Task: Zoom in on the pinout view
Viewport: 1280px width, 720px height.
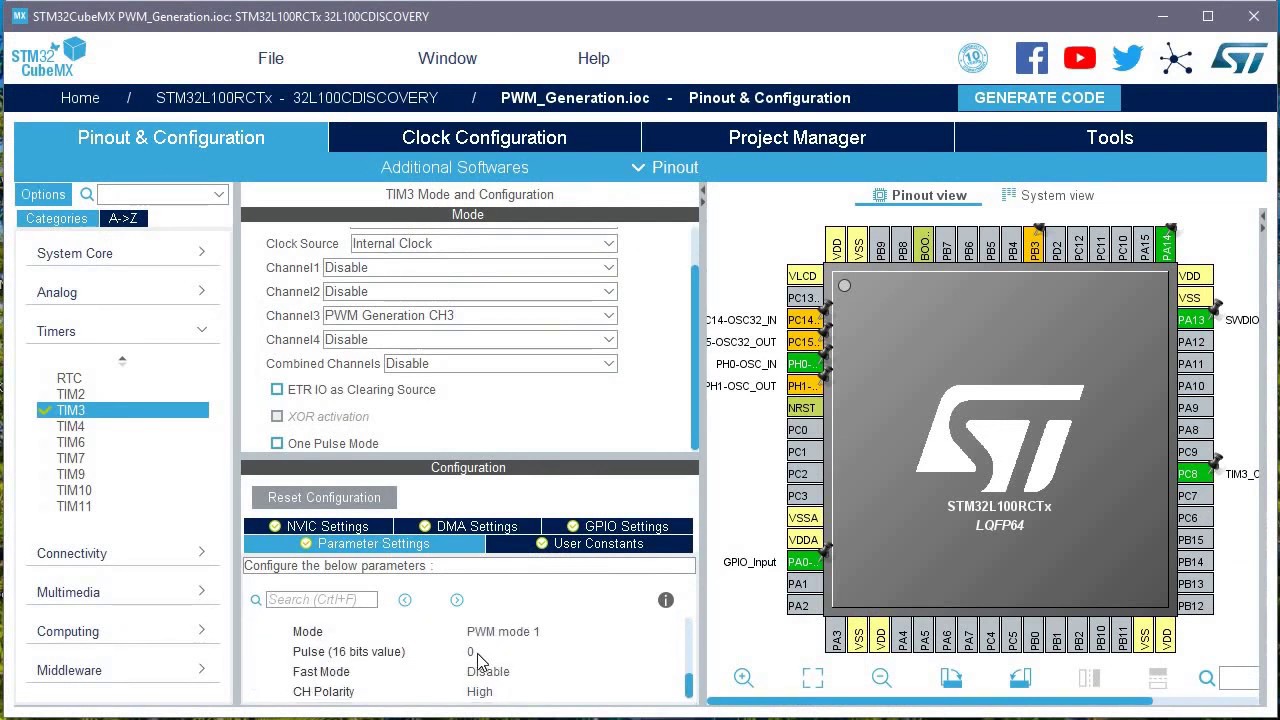Action: pos(744,678)
